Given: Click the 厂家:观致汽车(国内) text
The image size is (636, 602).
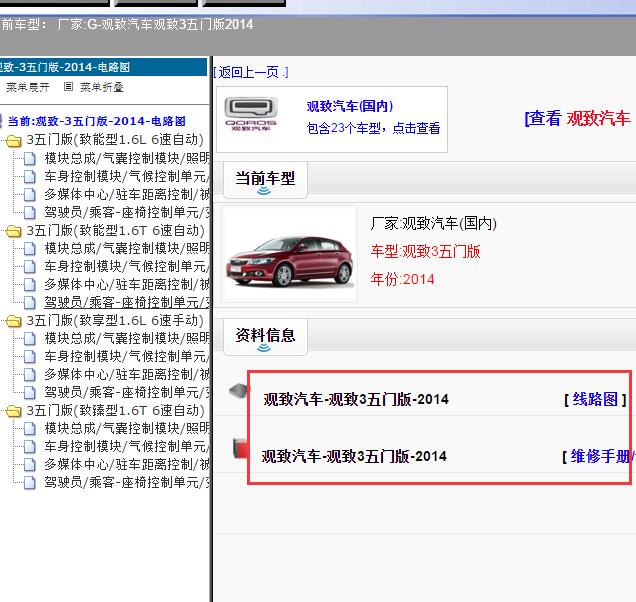Looking at the screenshot, I should [433, 224].
